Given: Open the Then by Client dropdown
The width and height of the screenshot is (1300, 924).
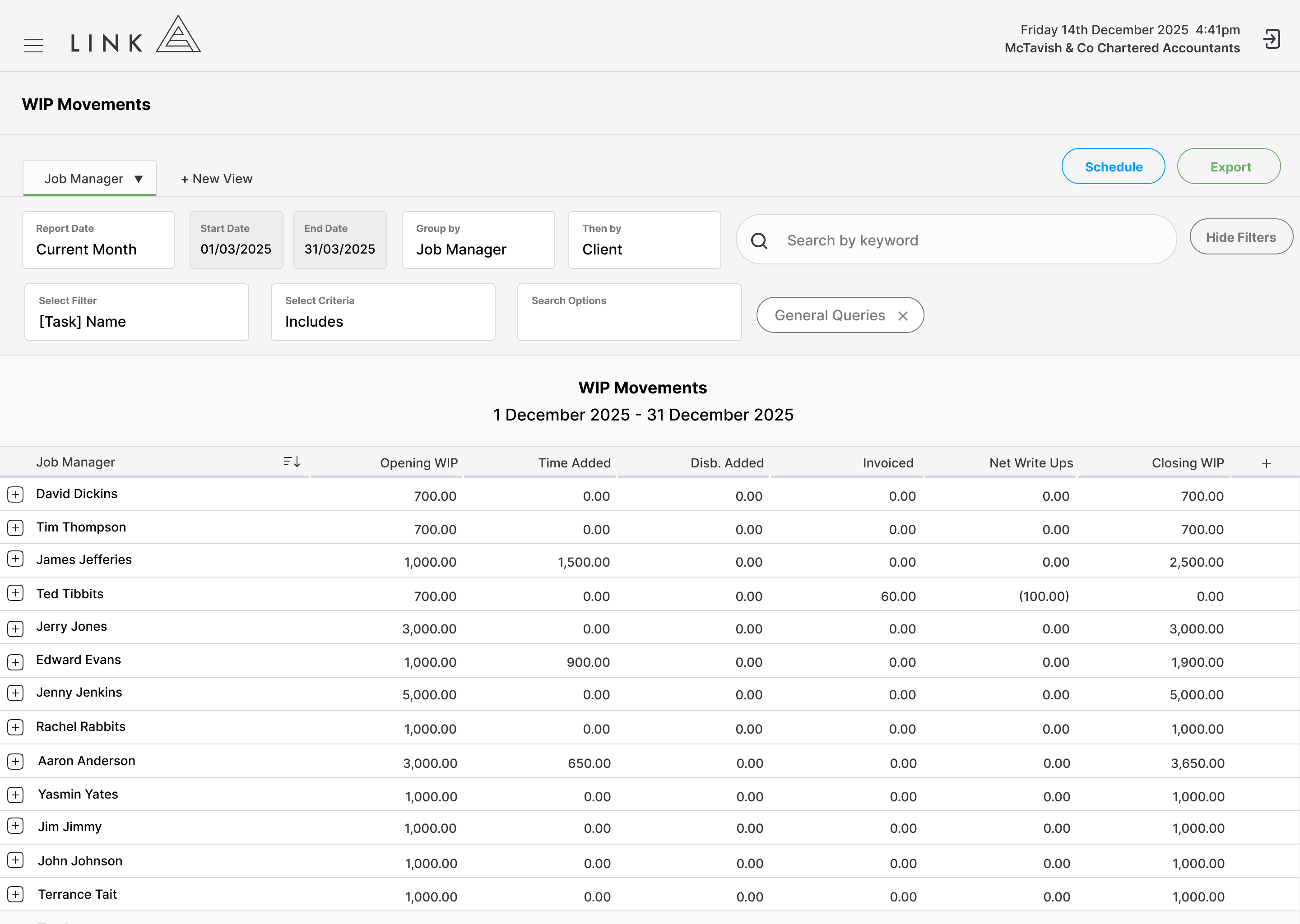Looking at the screenshot, I should click(x=644, y=240).
